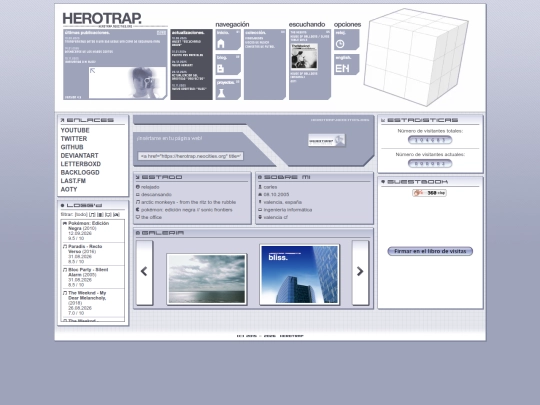Select The Weeknd - My Dear Melancholy entry
Viewport: 540px width, 405px height.
coord(93,303)
